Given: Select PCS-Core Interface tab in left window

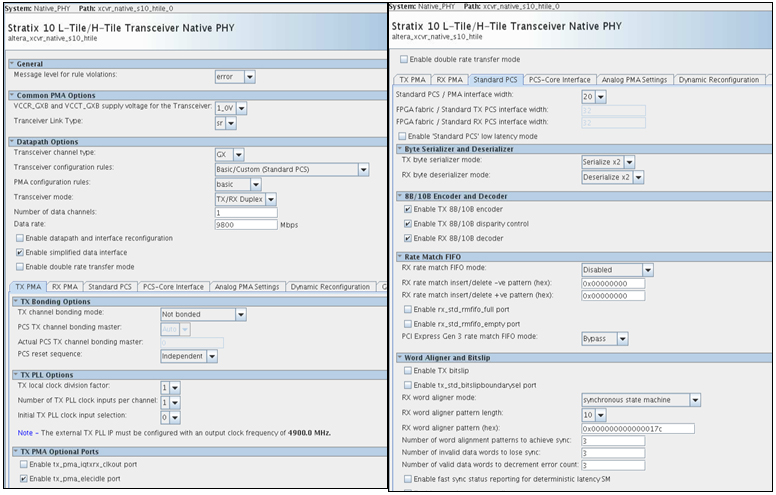Looking at the screenshot, I should (x=173, y=287).
